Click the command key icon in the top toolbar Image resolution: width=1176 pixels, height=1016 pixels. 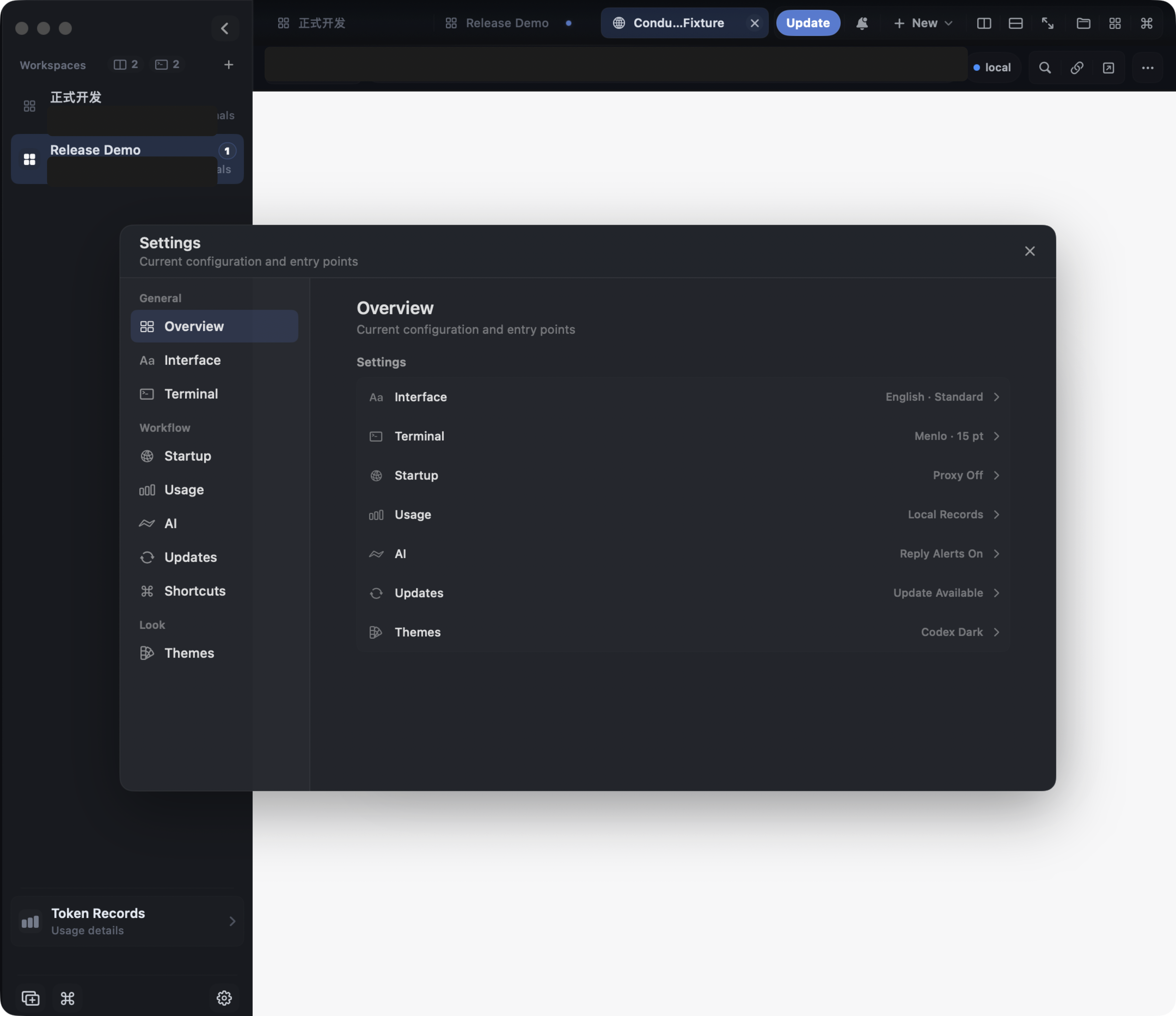coord(1147,23)
